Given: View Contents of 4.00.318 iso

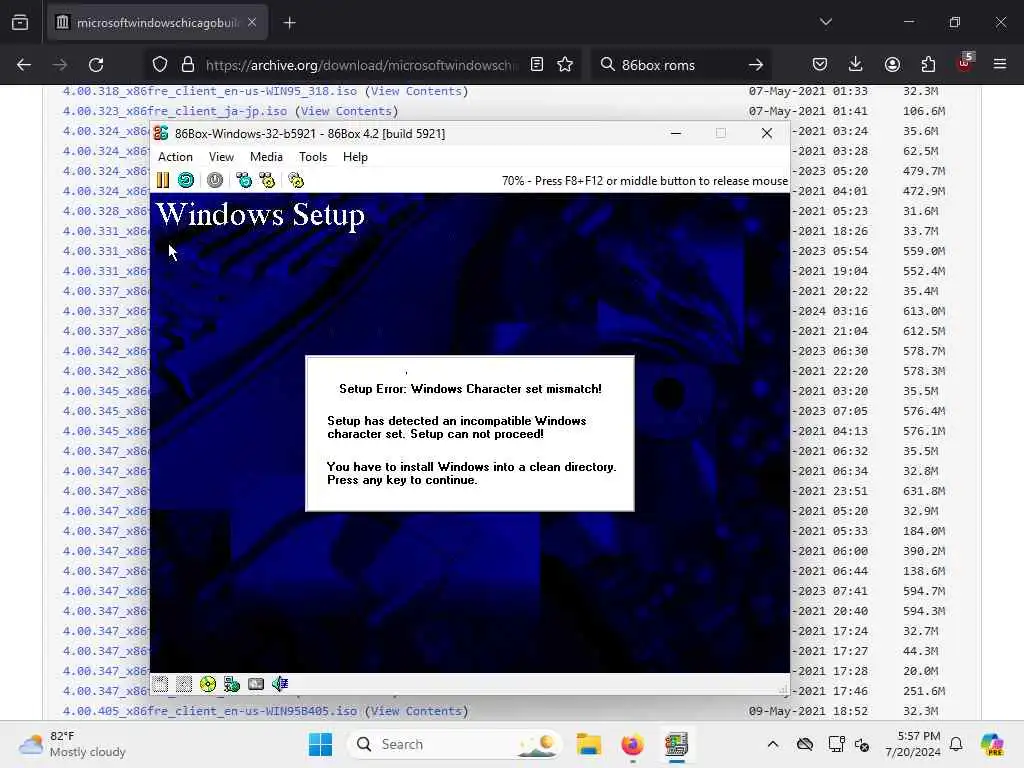Looking at the screenshot, I should click(x=417, y=91).
